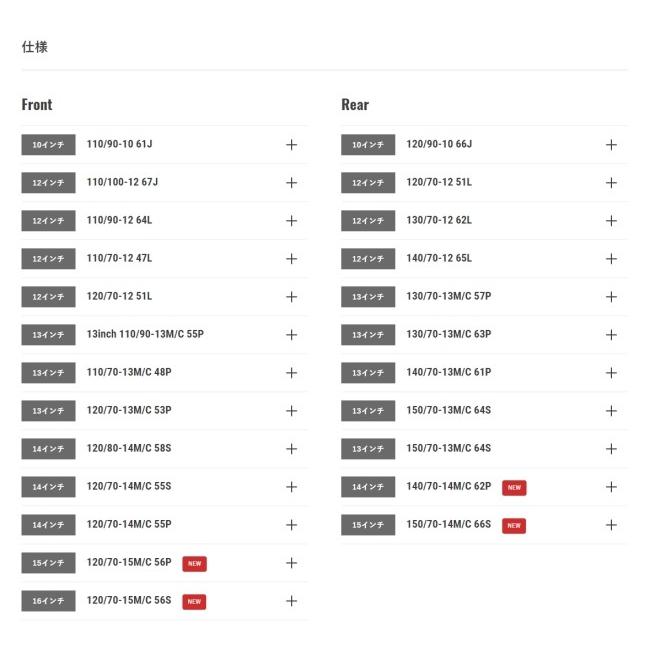This screenshot has width=650, height=650.
Task: Click plus icon next to 110/70-12 47L
Action: point(291,259)
